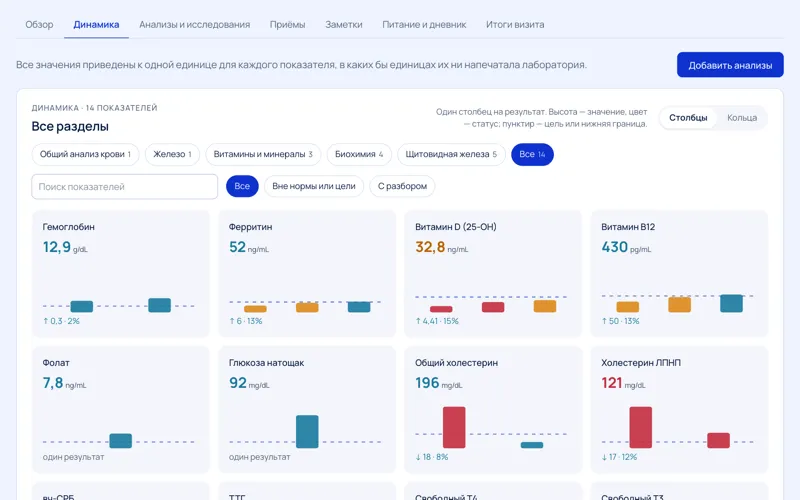
Task: Open the Глюкоза натощак card title
Action: tap(266, 363)
